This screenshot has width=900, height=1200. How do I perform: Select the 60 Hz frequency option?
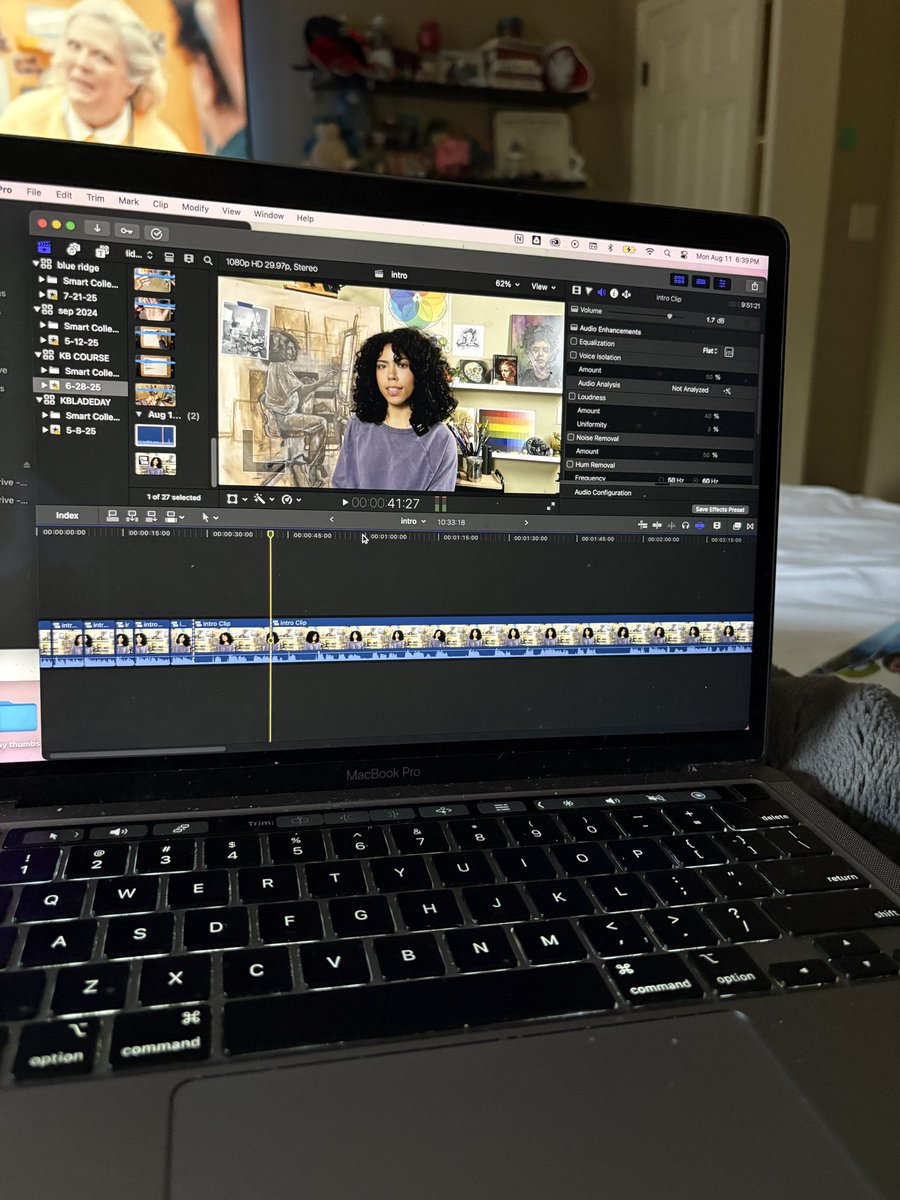(704, 481)
